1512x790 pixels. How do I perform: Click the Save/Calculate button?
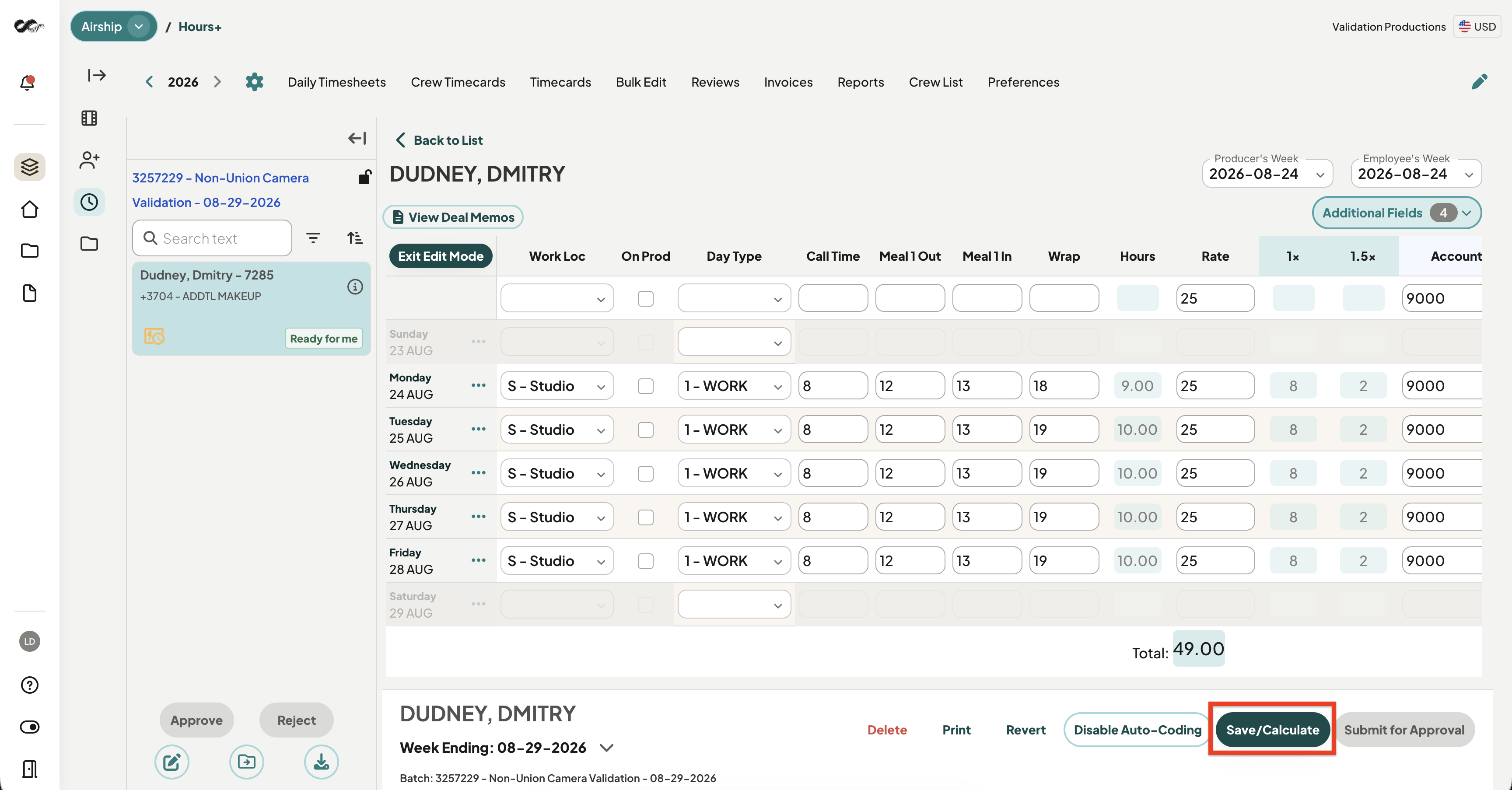pos(1272,730)
